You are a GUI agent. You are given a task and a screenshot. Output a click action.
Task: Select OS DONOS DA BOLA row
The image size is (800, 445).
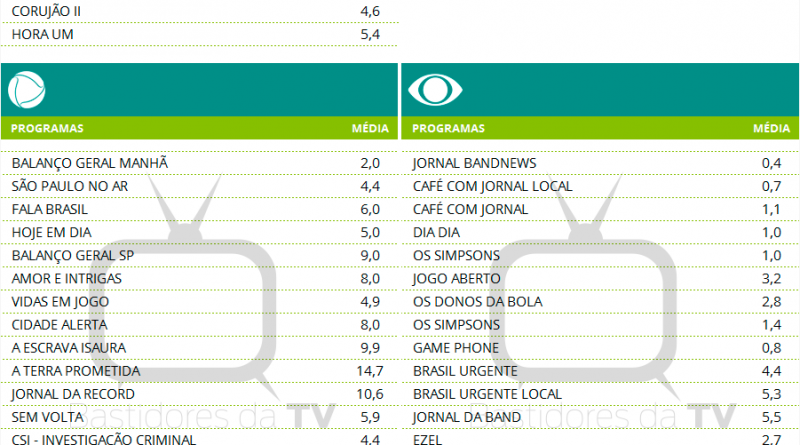(477, 302)
